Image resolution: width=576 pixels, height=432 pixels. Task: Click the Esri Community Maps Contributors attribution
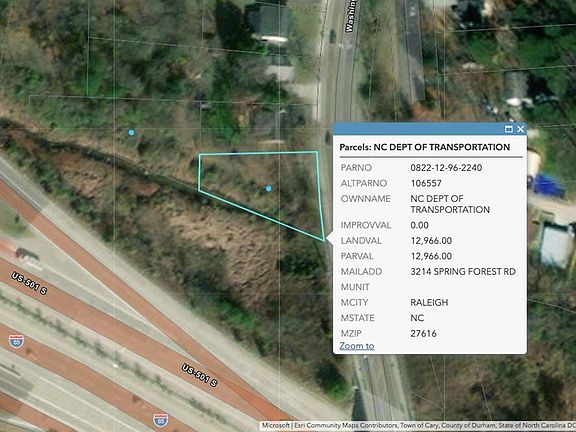click(344, 425)
